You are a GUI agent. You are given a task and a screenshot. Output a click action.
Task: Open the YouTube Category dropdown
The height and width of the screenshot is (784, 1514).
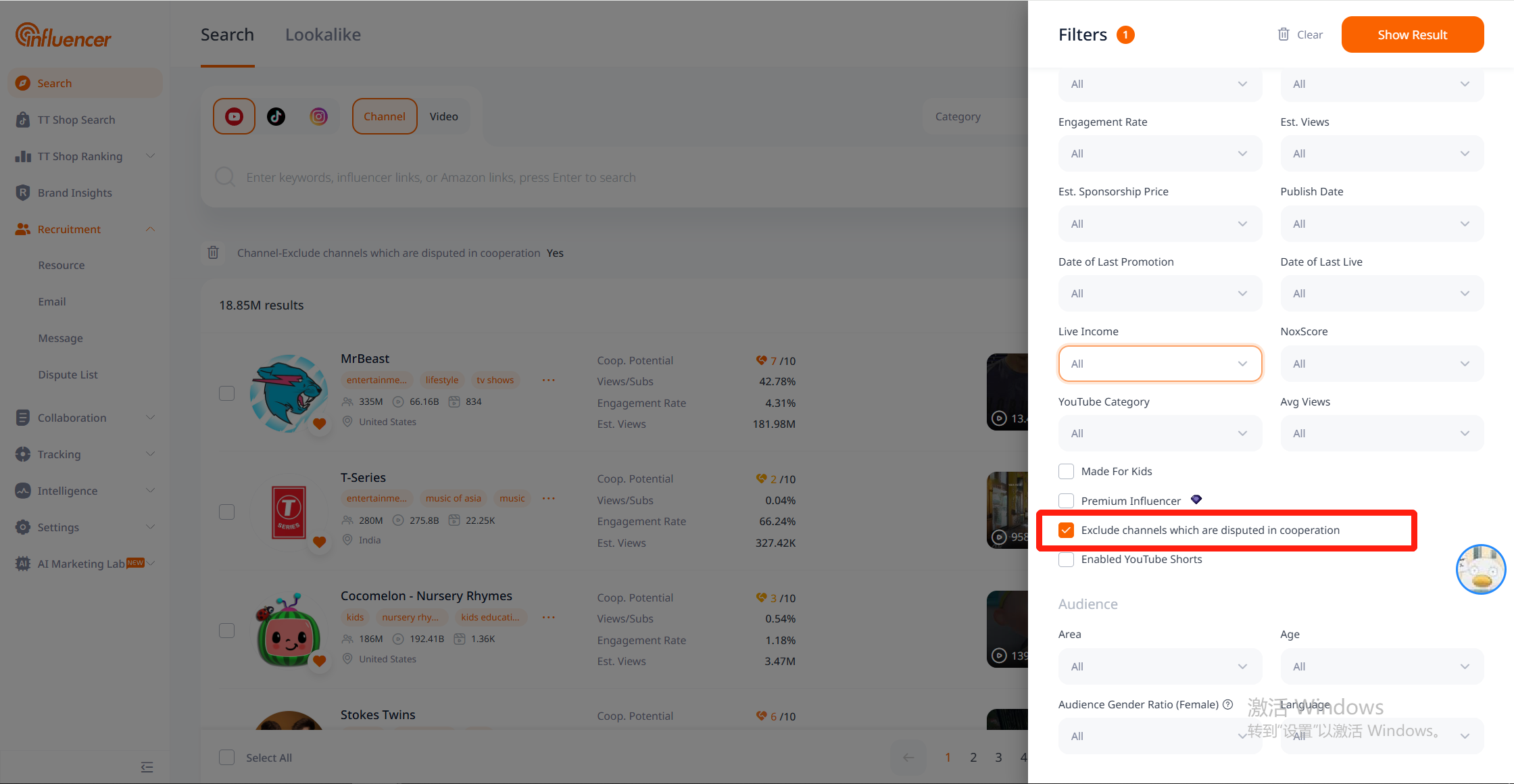tap(1159, 433)
